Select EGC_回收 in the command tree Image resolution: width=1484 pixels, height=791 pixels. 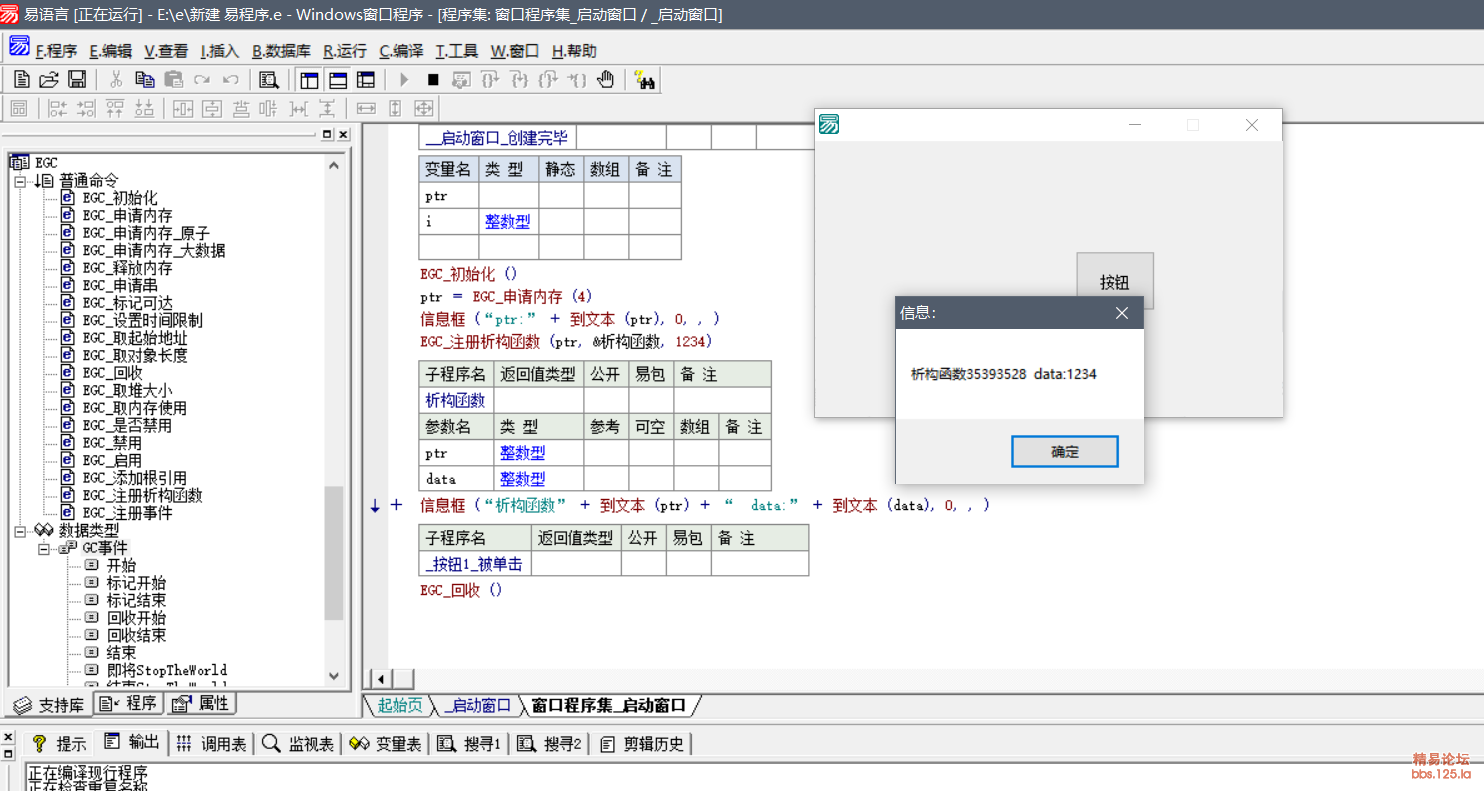[x=112, y=373]
